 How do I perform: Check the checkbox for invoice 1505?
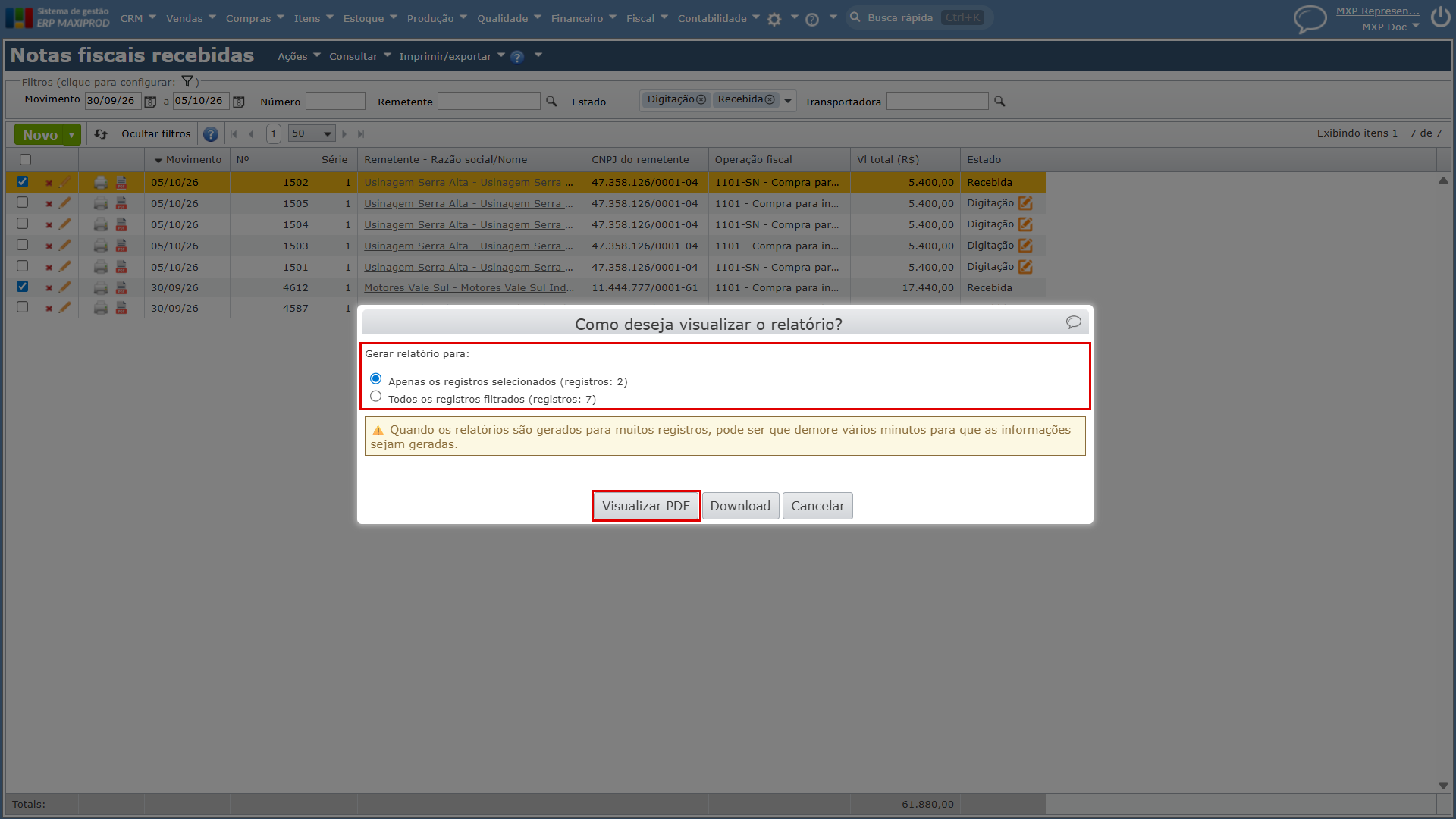click(23, 202)
